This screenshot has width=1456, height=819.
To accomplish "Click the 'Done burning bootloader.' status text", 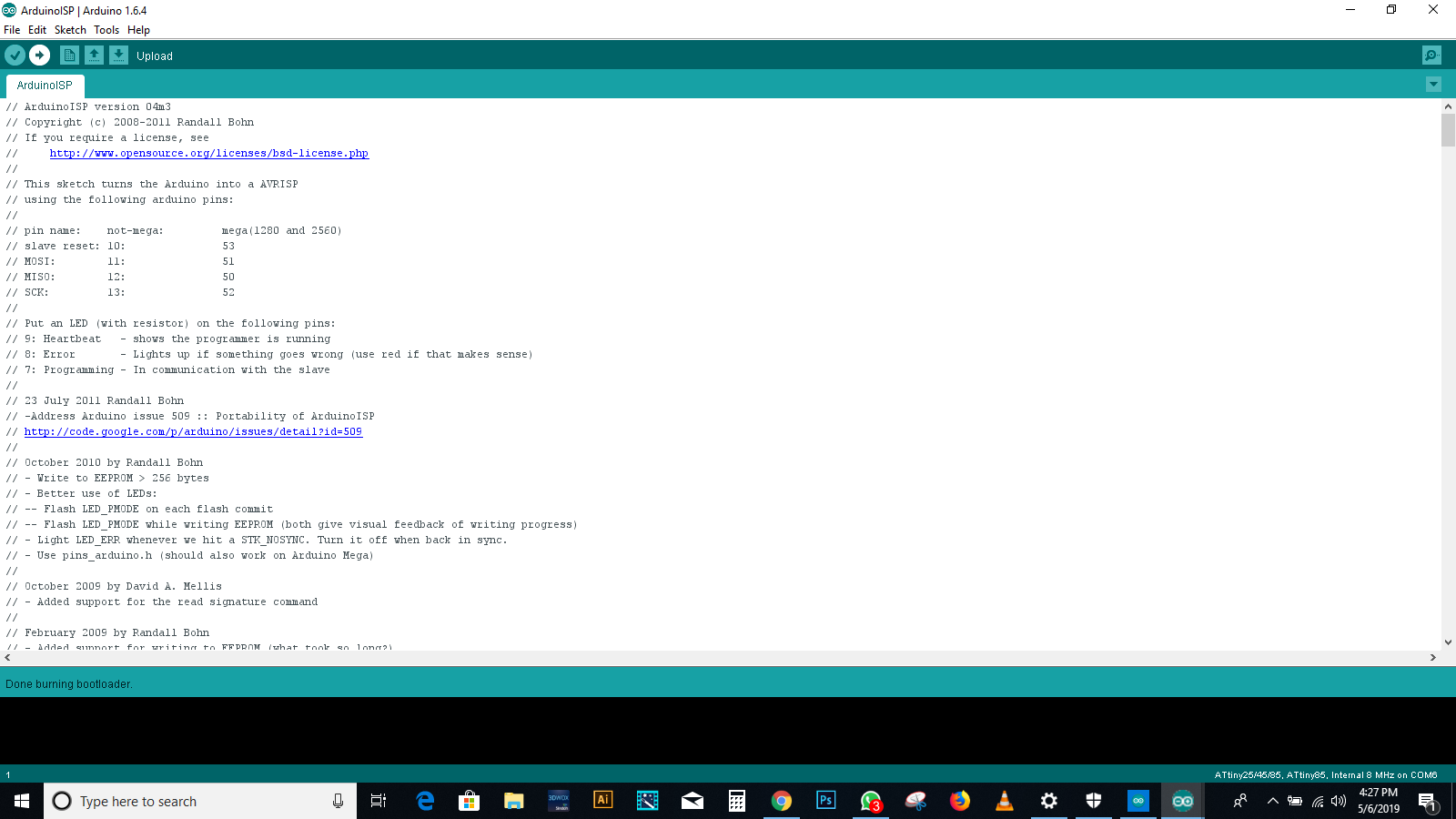I will (69, 684).
